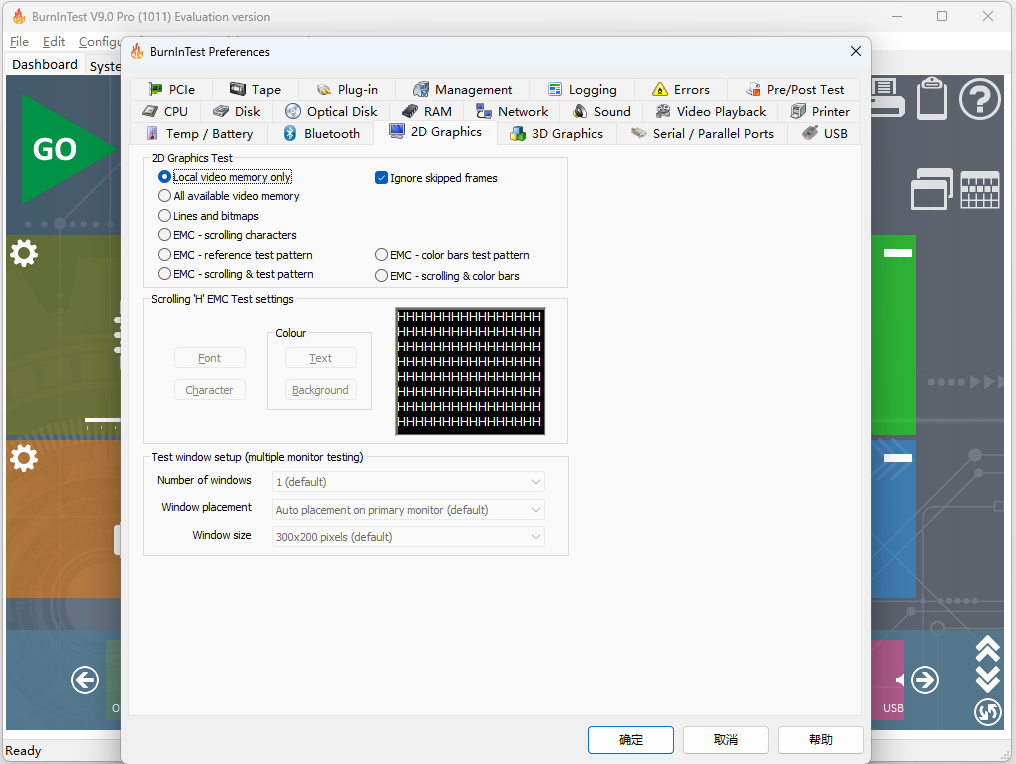
Task: Click the Video Playback film icon
Action: [x=663, y=111]
